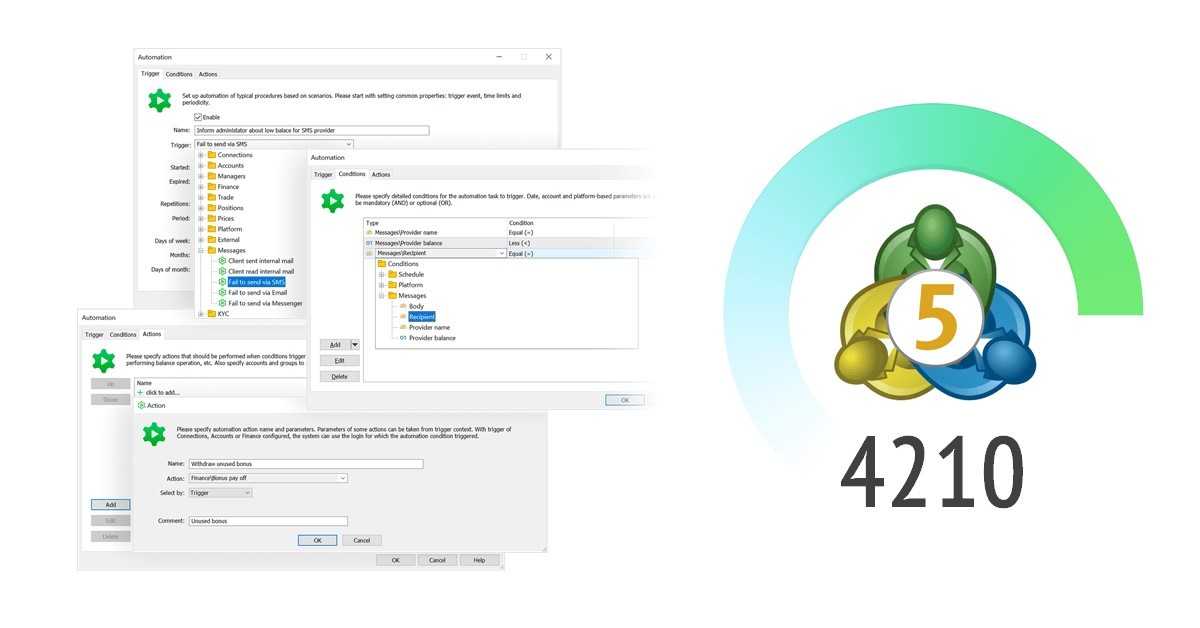Click the green plus 'click to add' icon

click(x=140, y=393)
